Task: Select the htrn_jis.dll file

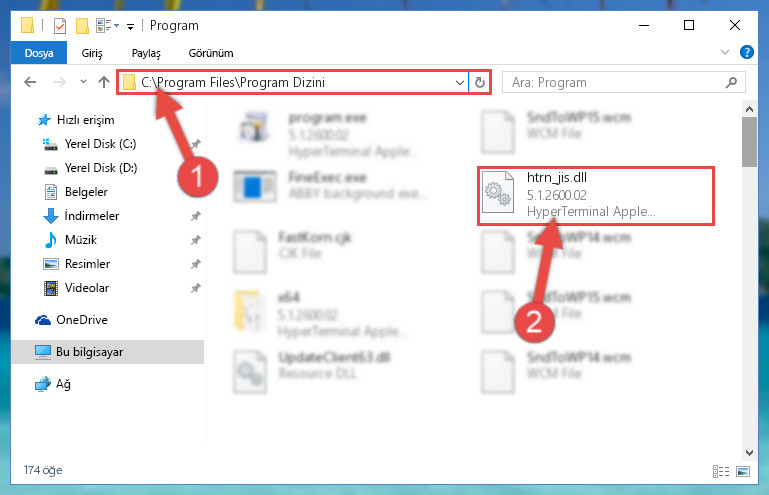Action: coord(595,196)
